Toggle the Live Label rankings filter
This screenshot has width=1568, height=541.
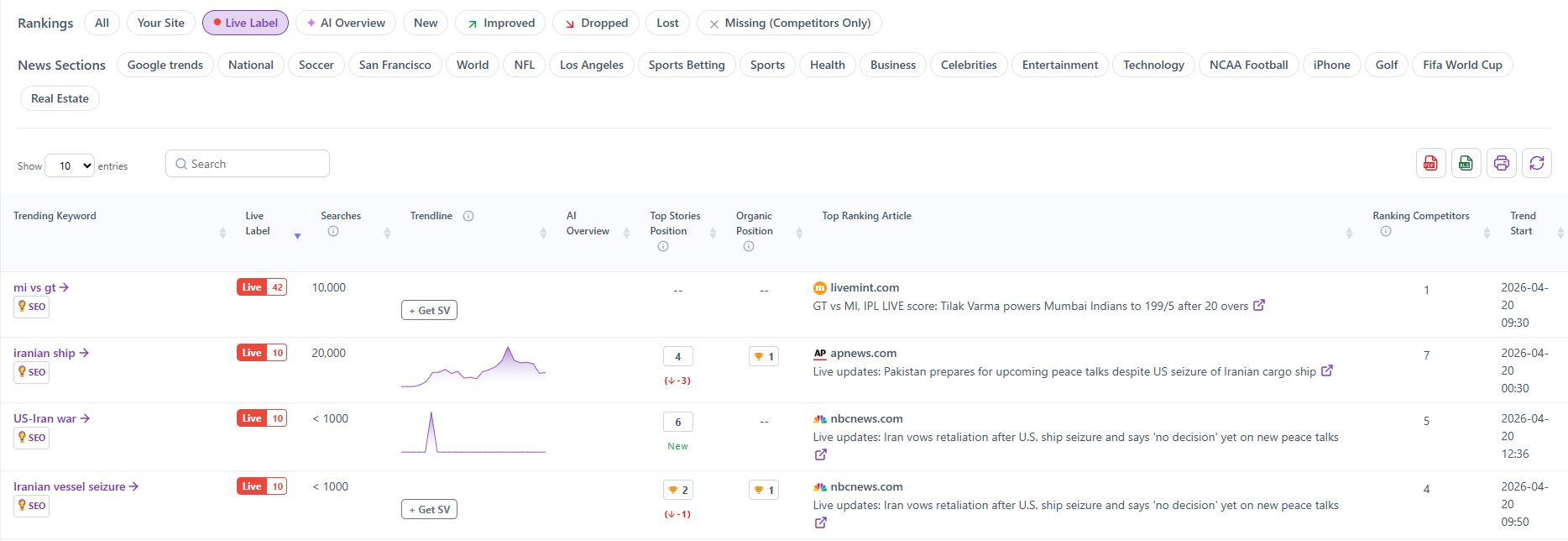[x=245, y=23]
